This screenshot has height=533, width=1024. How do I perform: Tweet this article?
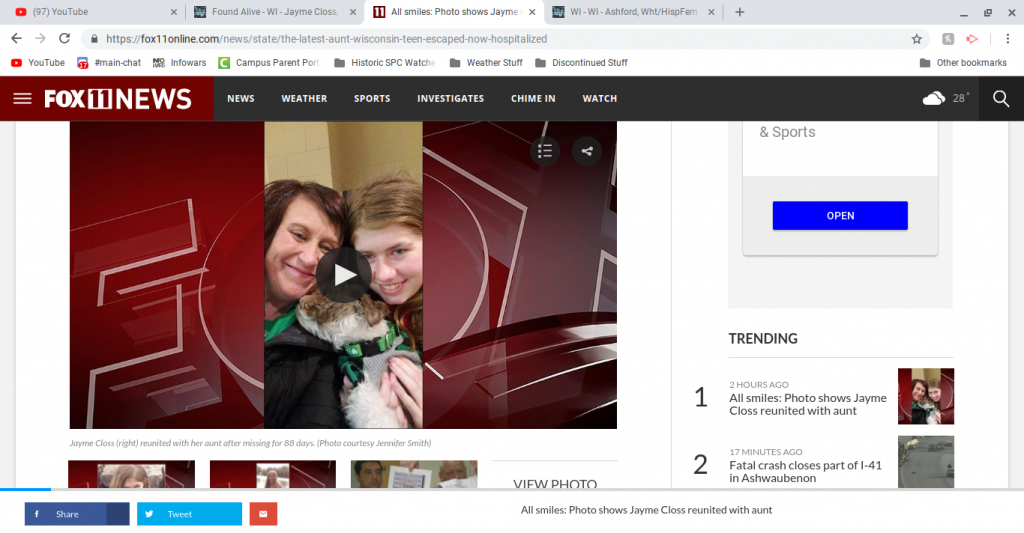tap(189, 514)
